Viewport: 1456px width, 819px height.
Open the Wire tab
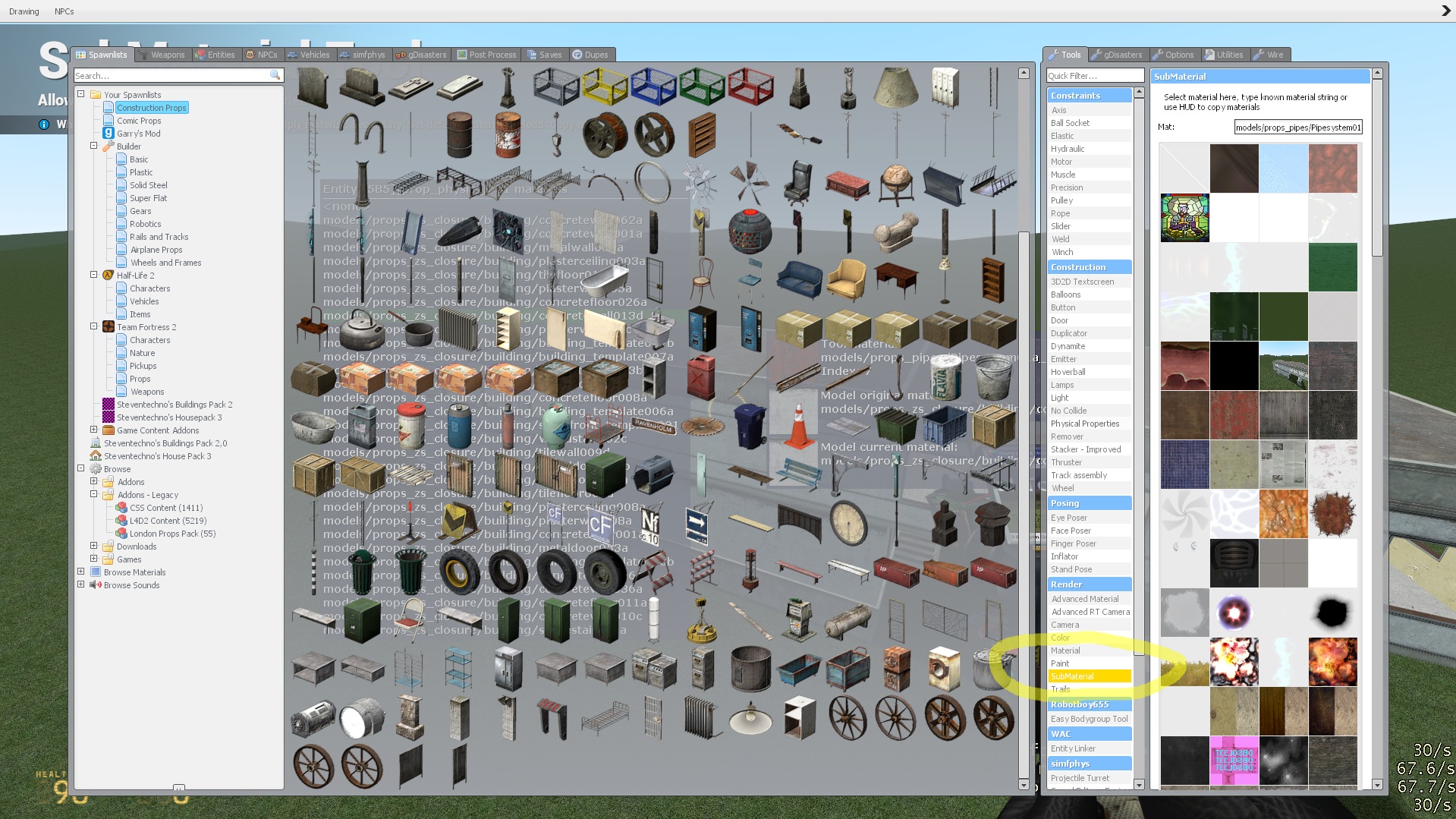(1269, 55)
